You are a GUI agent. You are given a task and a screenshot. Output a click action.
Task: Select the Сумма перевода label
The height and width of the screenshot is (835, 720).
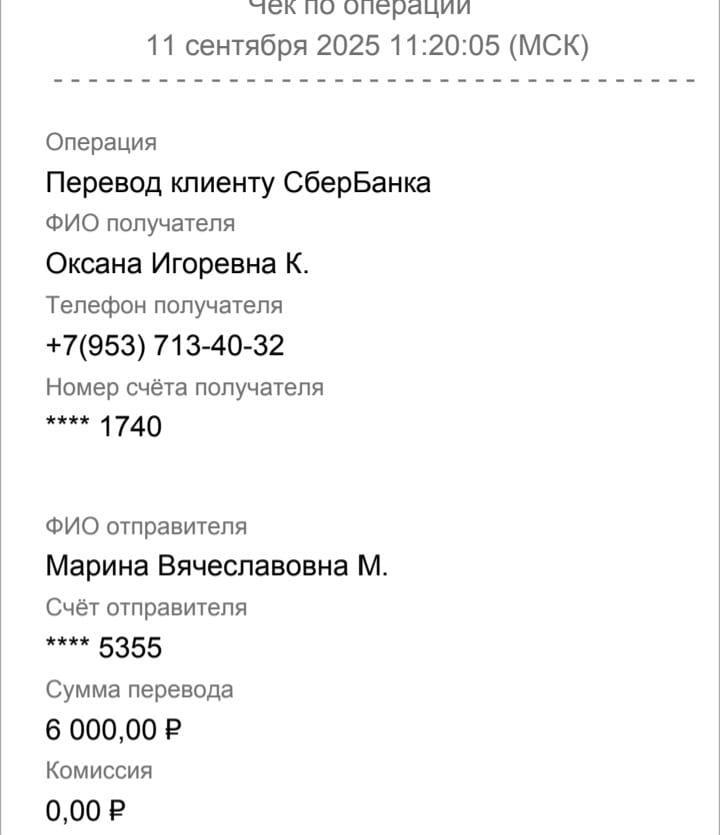tap(140, 690)
